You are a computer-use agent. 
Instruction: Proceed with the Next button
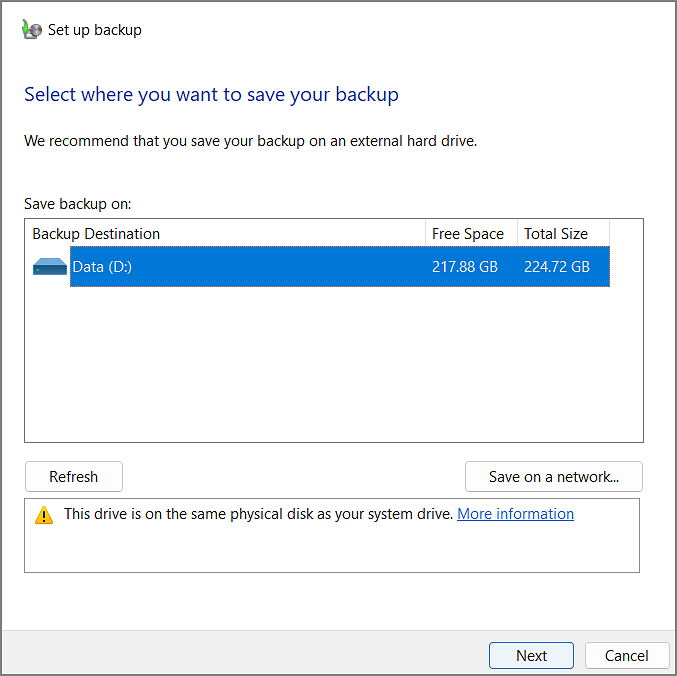pyautogui.click(x=531, y=656)
